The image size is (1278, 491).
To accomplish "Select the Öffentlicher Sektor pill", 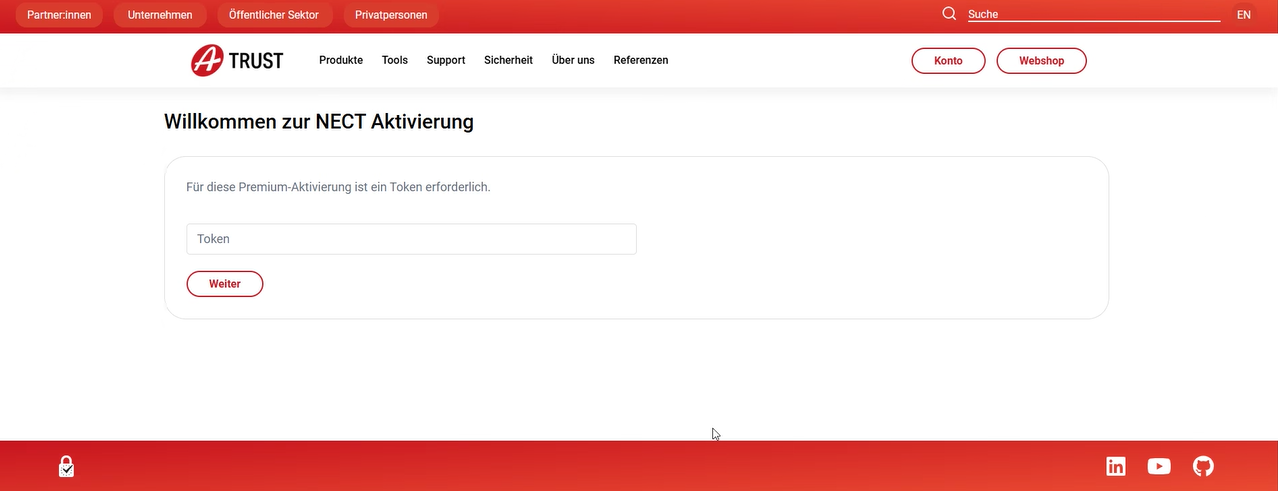I will point(274,15).
